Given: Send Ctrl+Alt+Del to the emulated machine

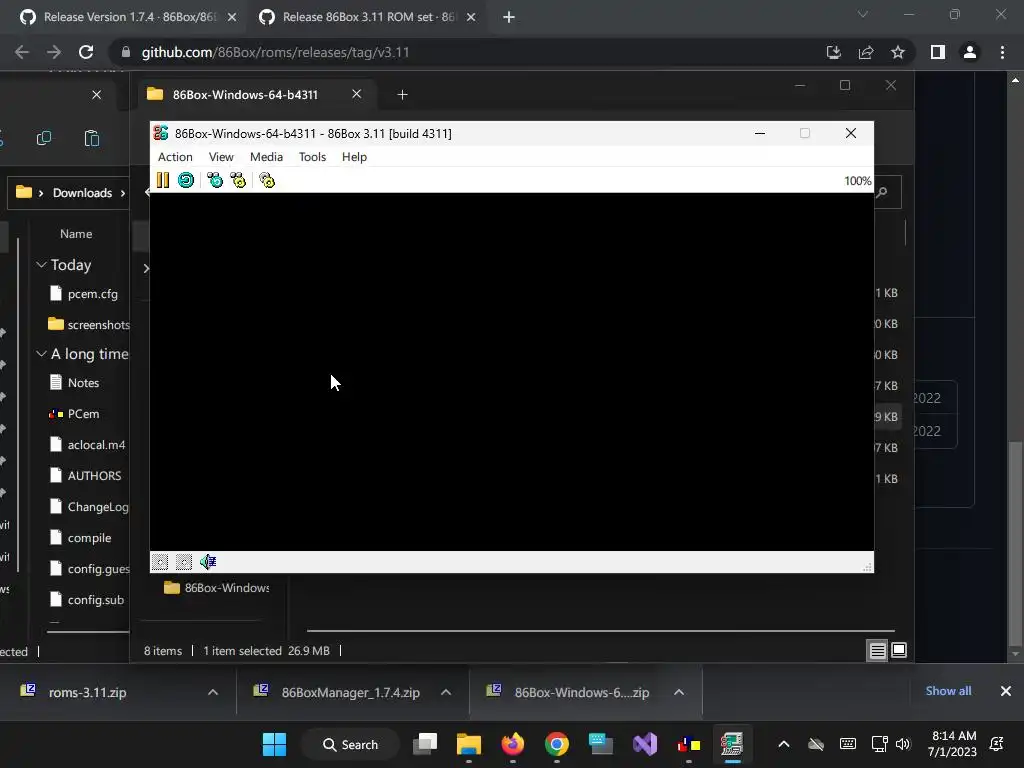Looking at the screenshot, I should tap(215, 180).
